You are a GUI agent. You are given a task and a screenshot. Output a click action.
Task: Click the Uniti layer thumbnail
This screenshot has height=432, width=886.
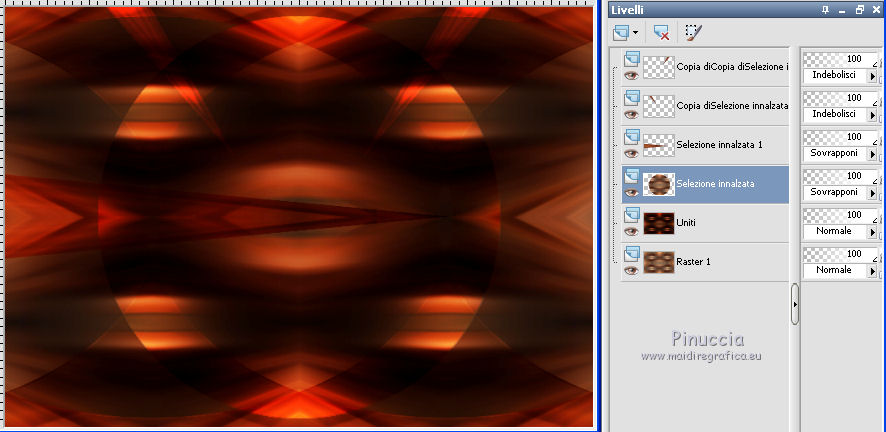(659, 223)
